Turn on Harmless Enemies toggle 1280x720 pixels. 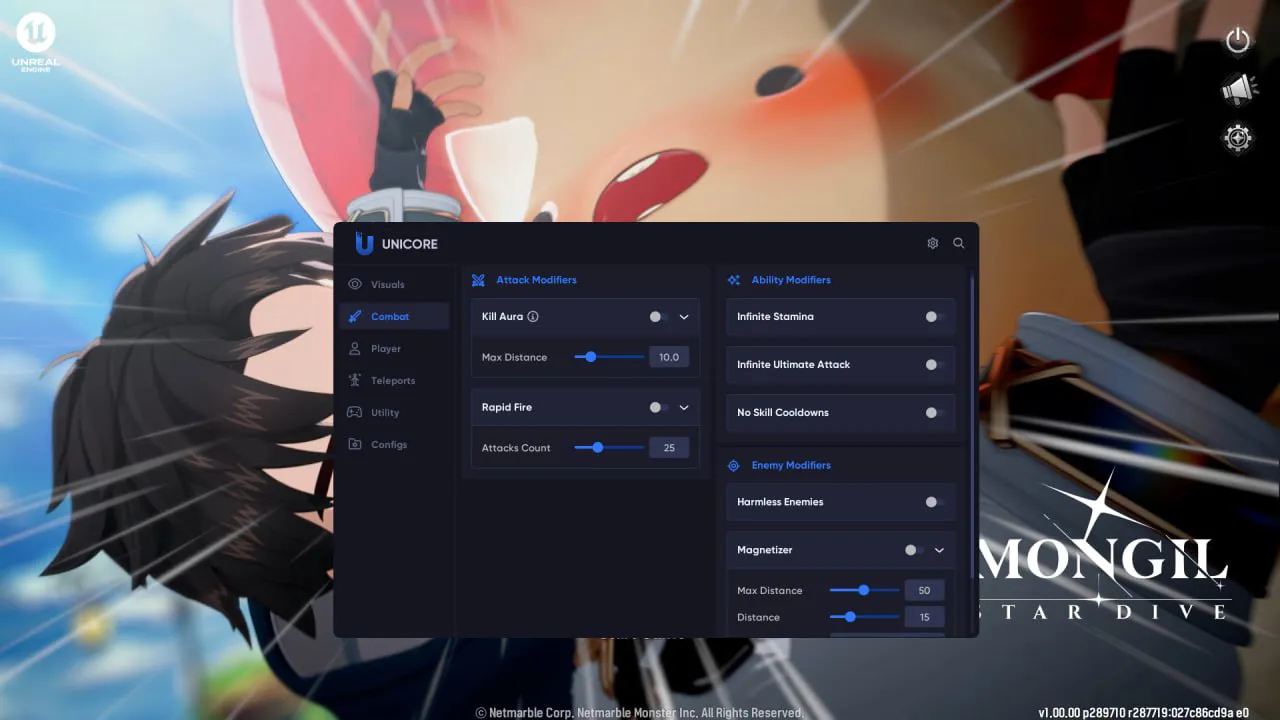coord(932,502)
